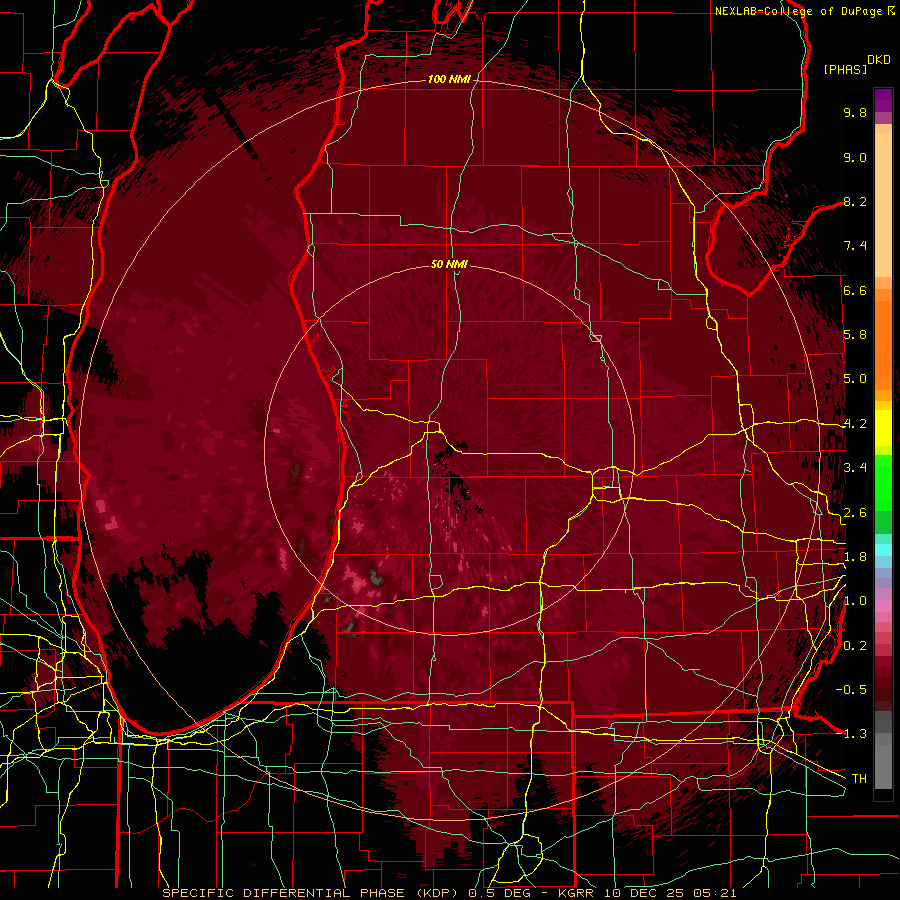The width and height of the screenshot is (900, 900).
Task: Pick the yellow color bar segment
Action: (x=883, y=428)
